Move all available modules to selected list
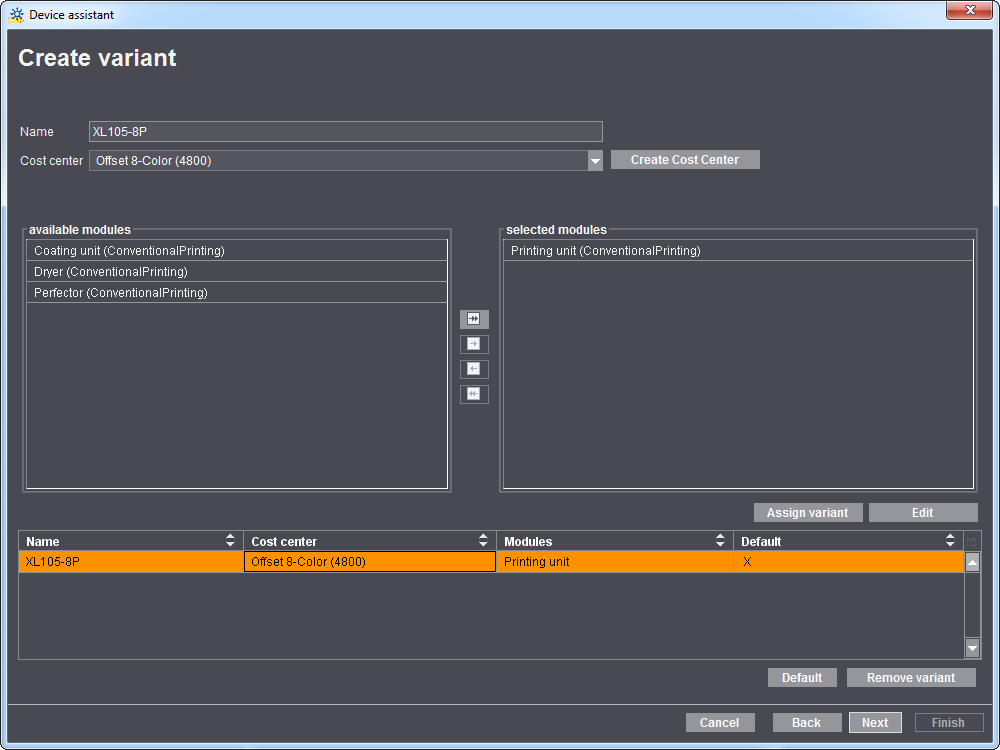The image size is (1000, 750). point(474,319)
